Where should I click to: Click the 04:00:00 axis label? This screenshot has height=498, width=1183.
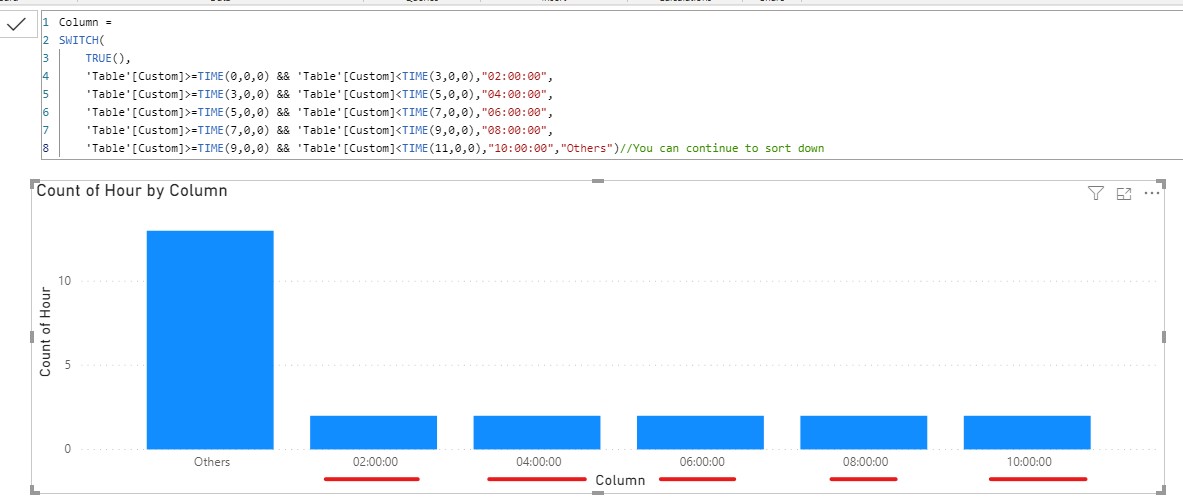click(x=538, y=462)
